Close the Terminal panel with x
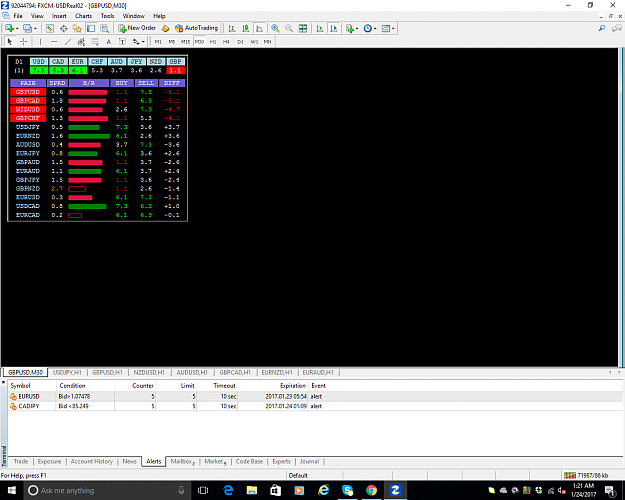 click(x=4, y=383)
